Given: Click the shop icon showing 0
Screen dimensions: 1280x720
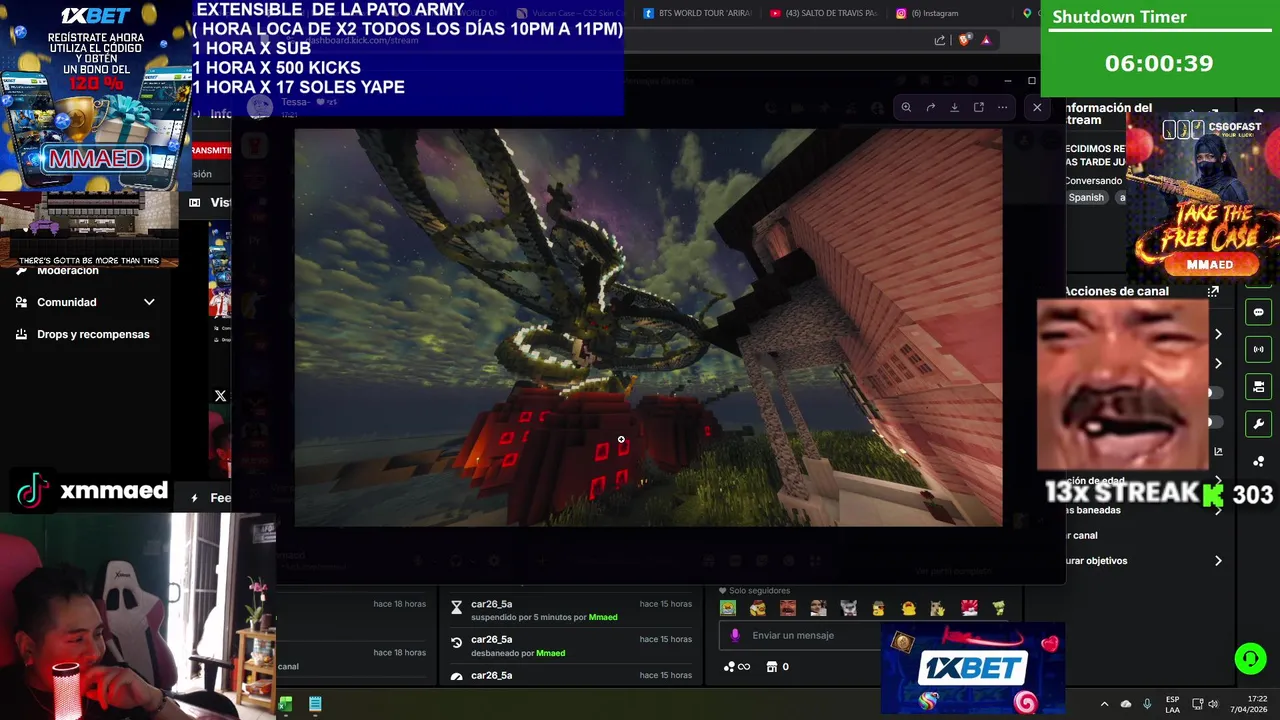Looking at the screenshot, I should [777, 667].
